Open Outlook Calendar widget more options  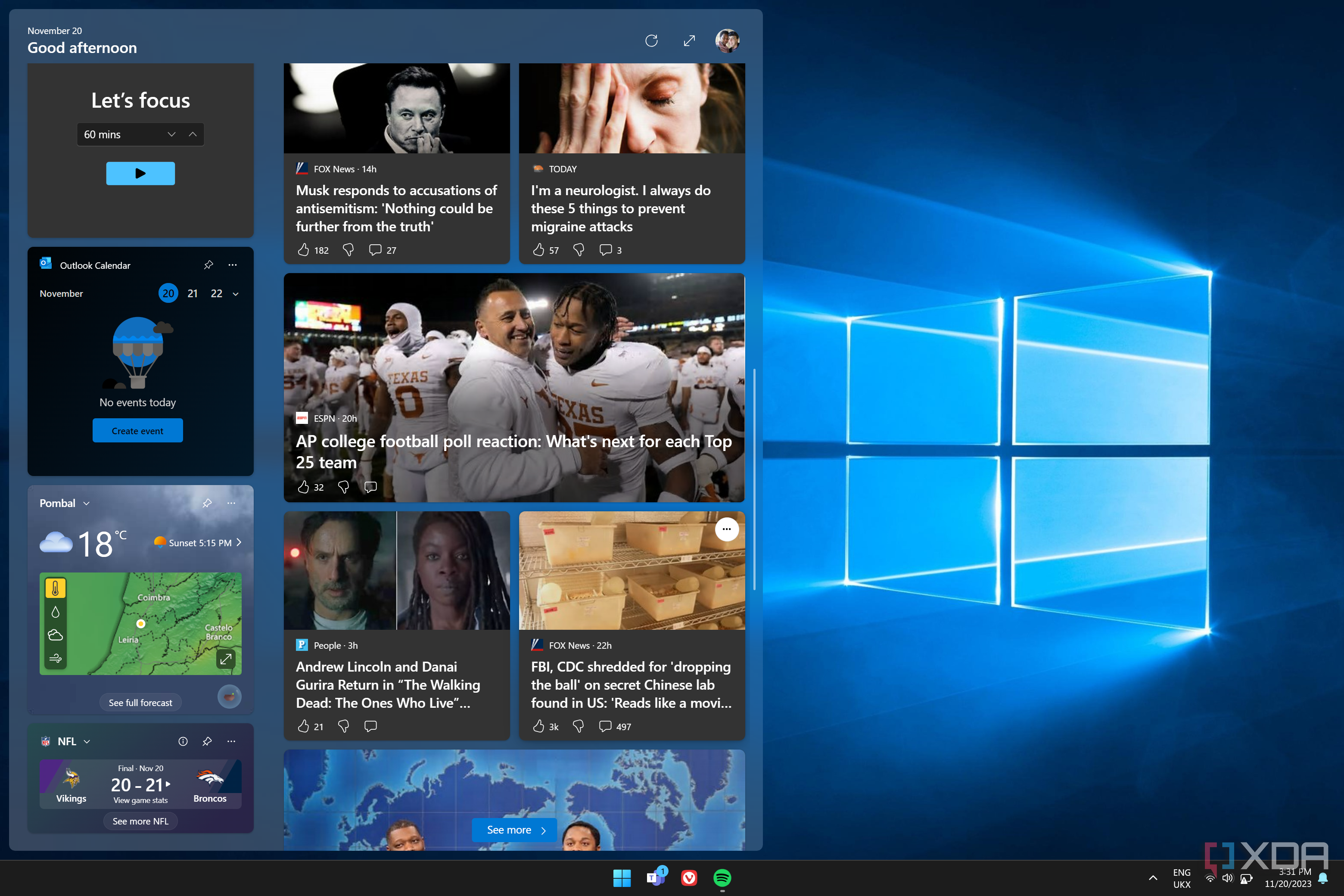coord(233,264)
